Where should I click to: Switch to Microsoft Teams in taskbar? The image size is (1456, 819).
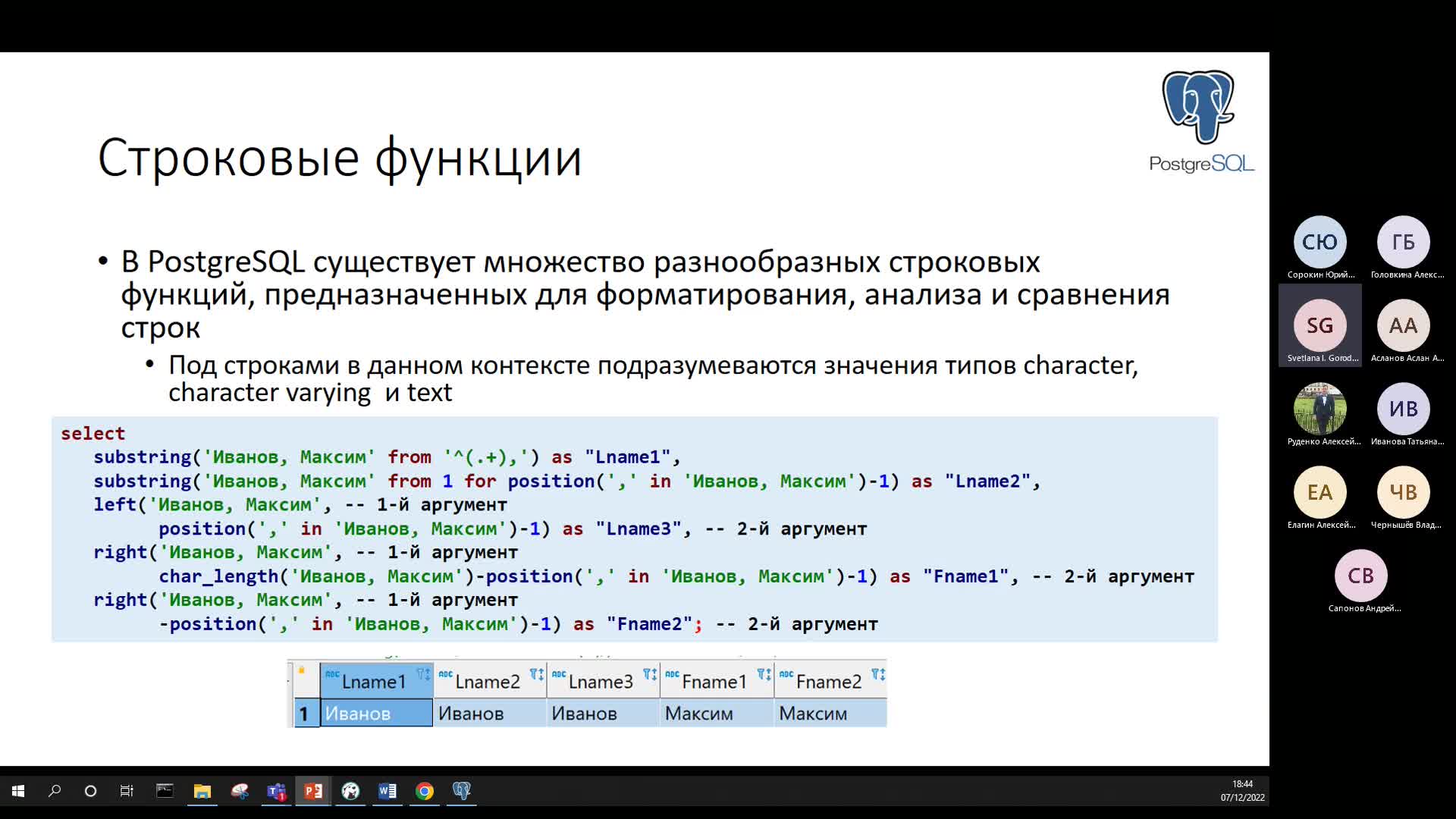[276, 791]
